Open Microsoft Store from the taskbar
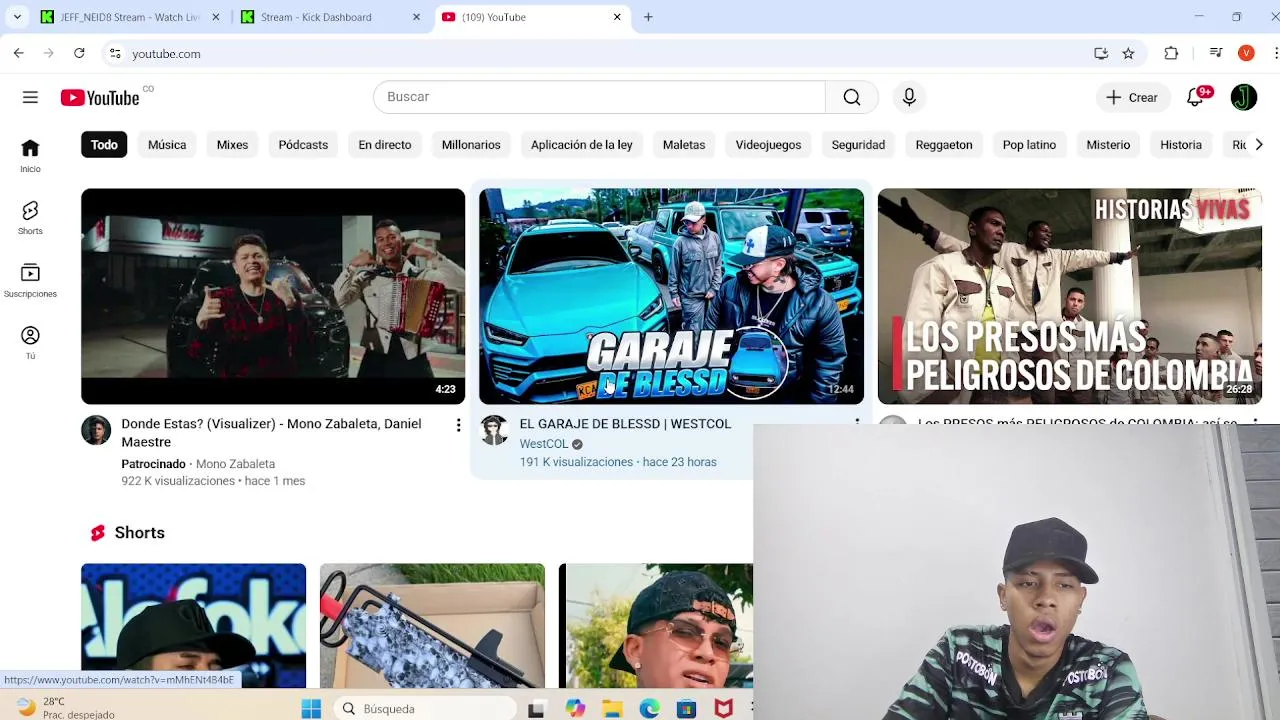This screenshot has height=720, width=1280. (686, 709)
